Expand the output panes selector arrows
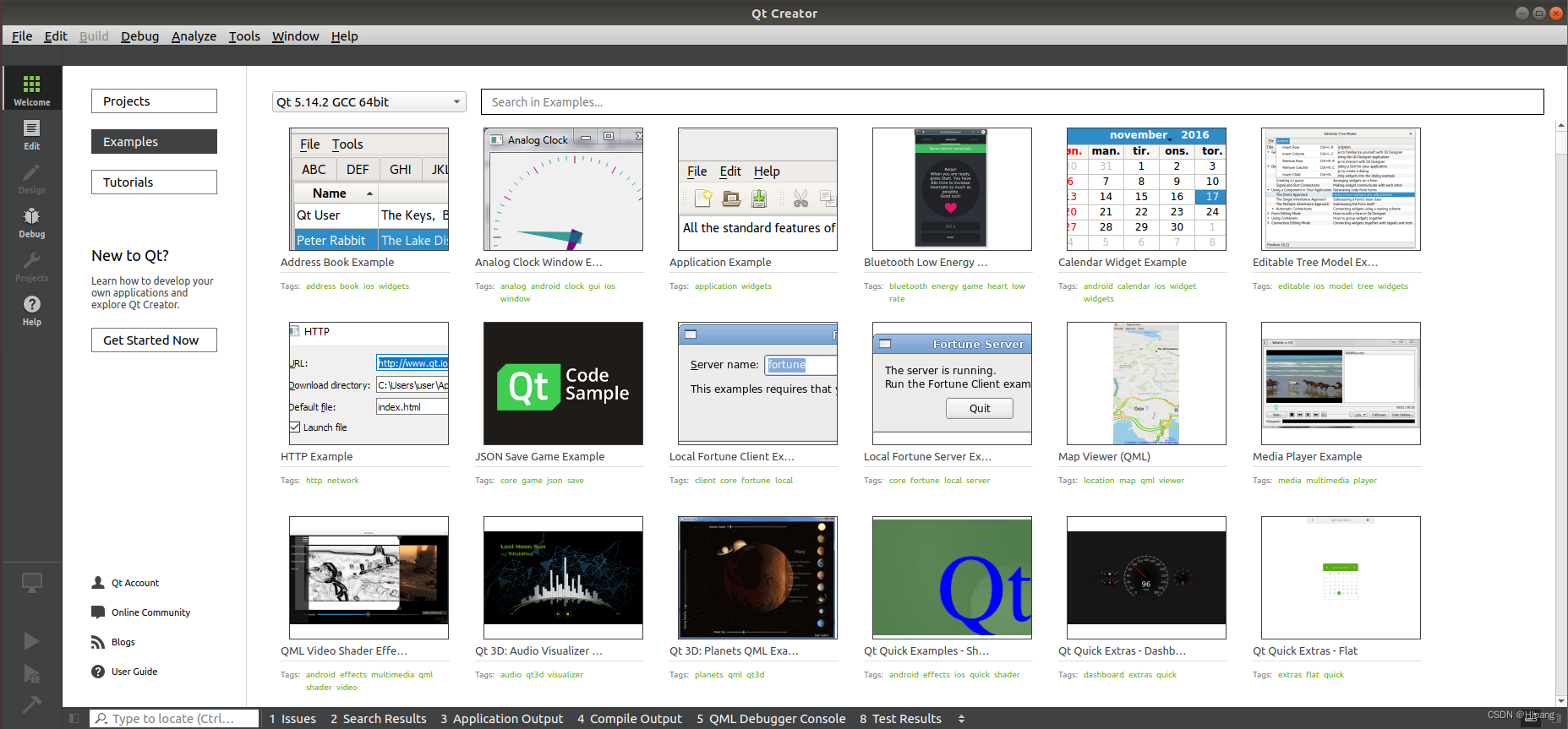This screenshot has height=729, width=1568. click(x=961, y=719)
